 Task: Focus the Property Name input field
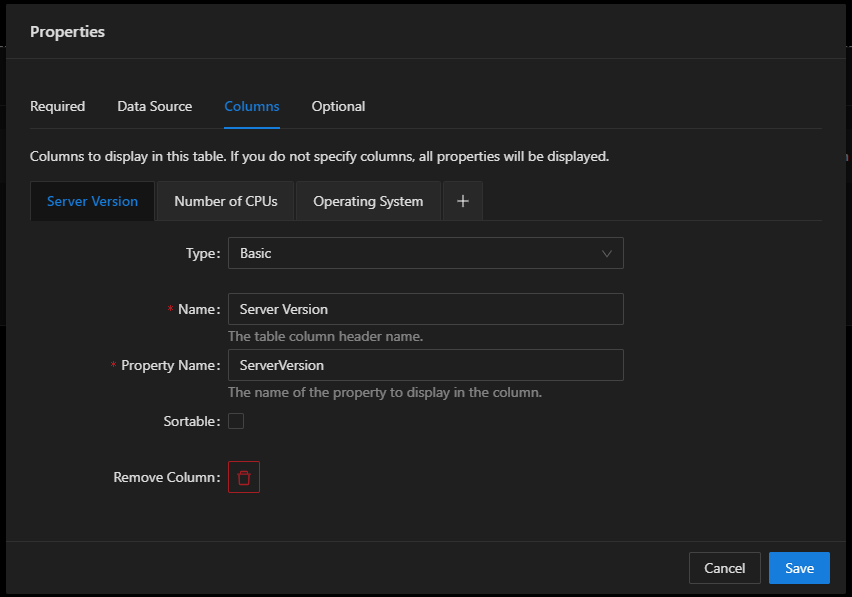tap(425, 365)
